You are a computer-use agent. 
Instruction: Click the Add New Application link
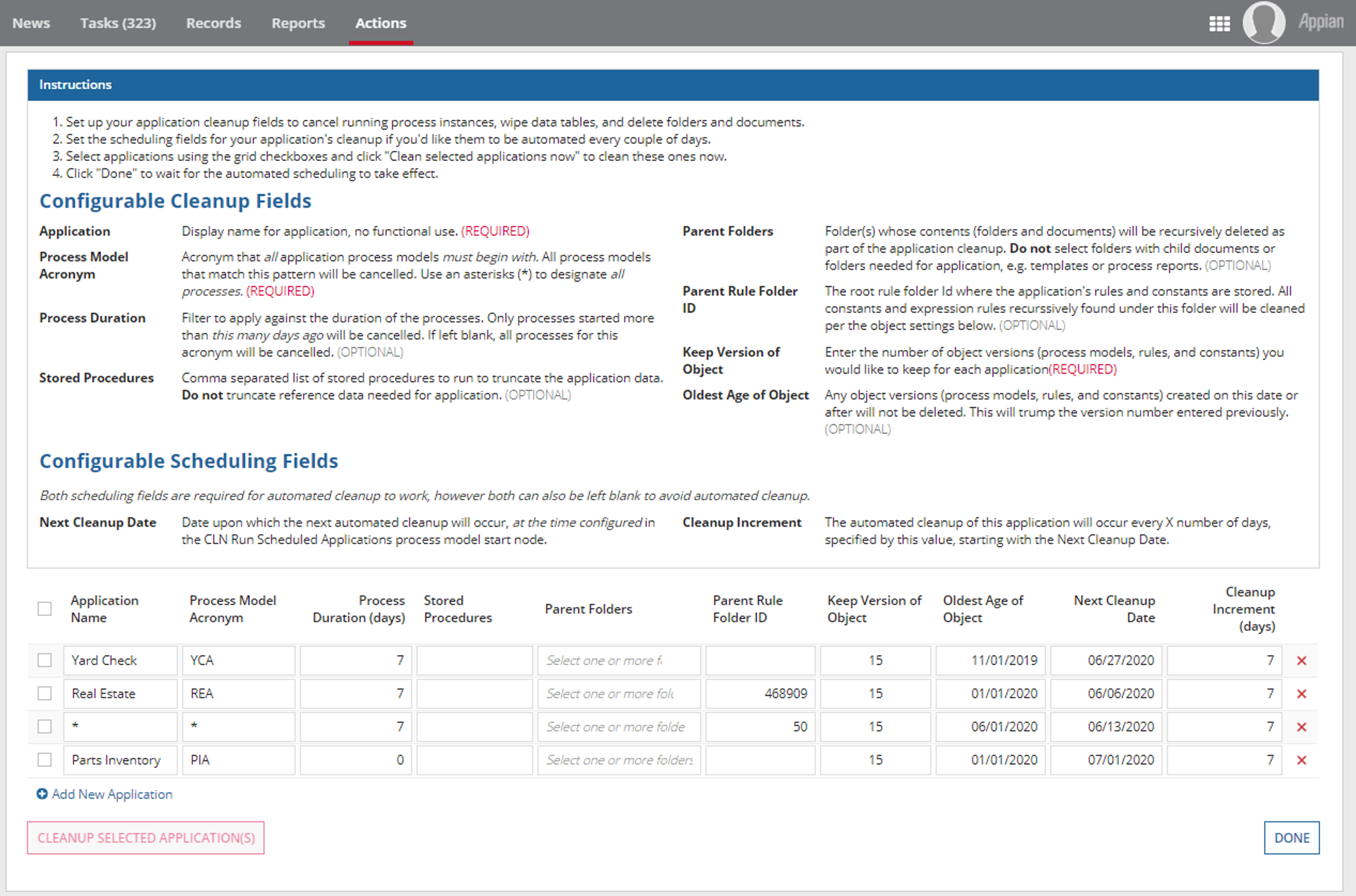[112, 794]
